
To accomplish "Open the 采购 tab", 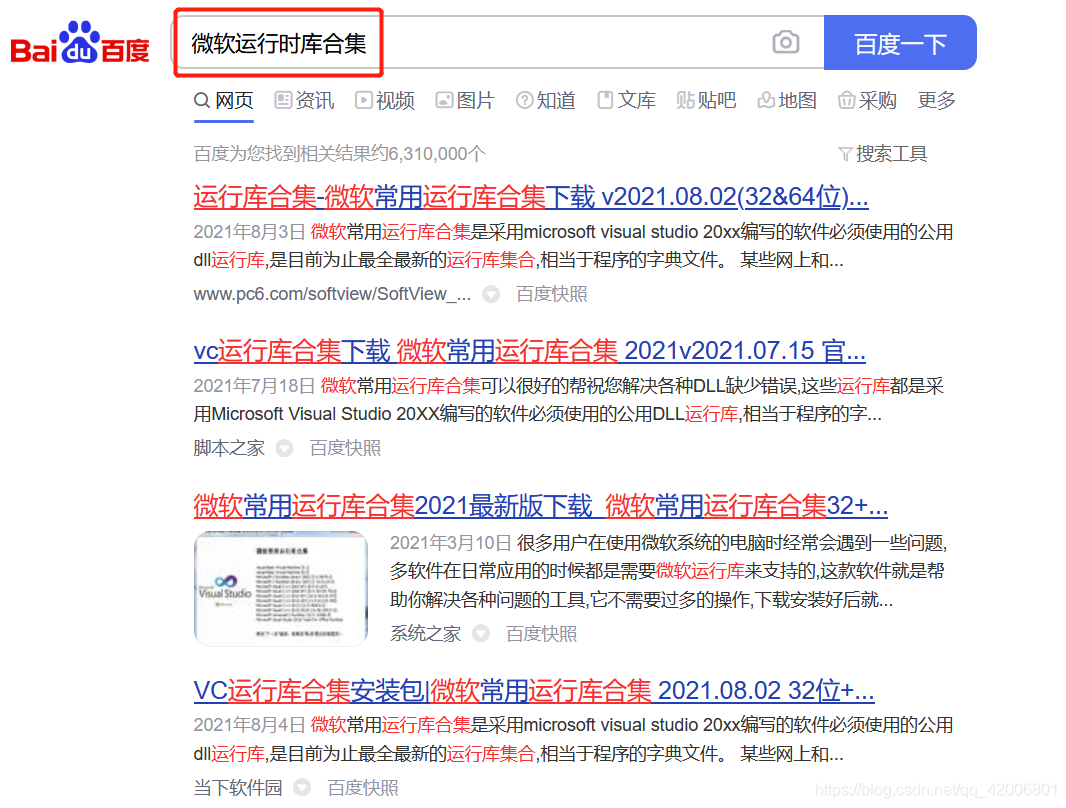I will click(x=867, y=101).
